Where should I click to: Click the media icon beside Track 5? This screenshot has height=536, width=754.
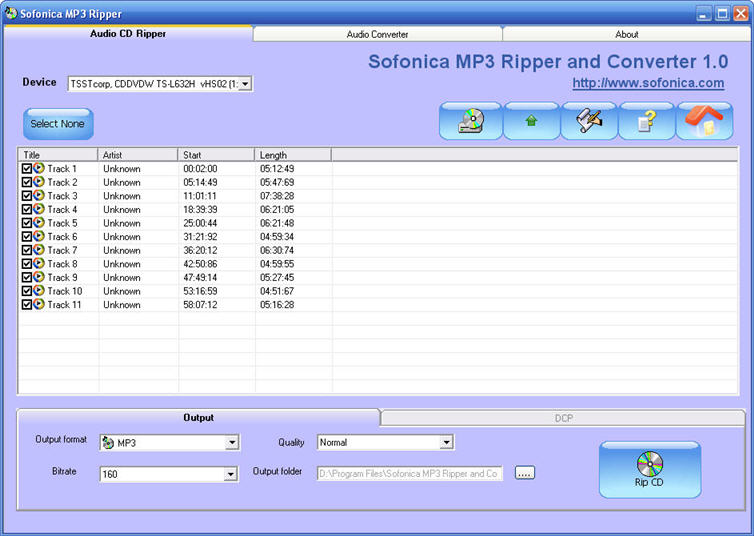click(x=39, y=223)
